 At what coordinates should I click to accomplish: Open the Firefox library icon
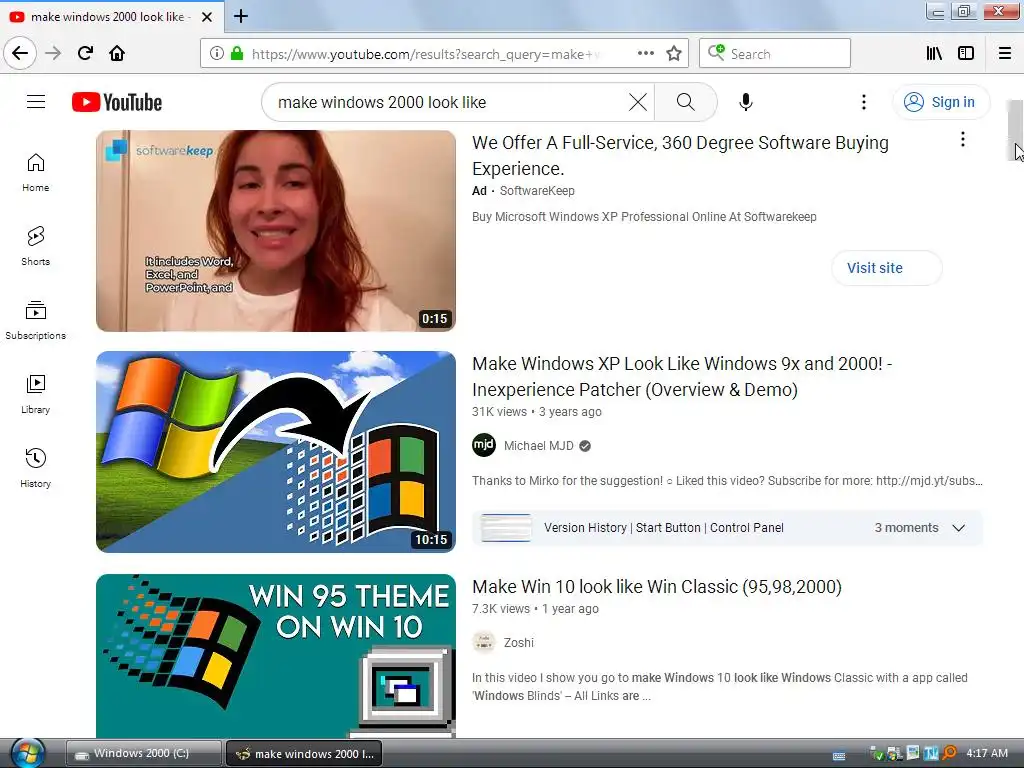click(x=934, y=54)
